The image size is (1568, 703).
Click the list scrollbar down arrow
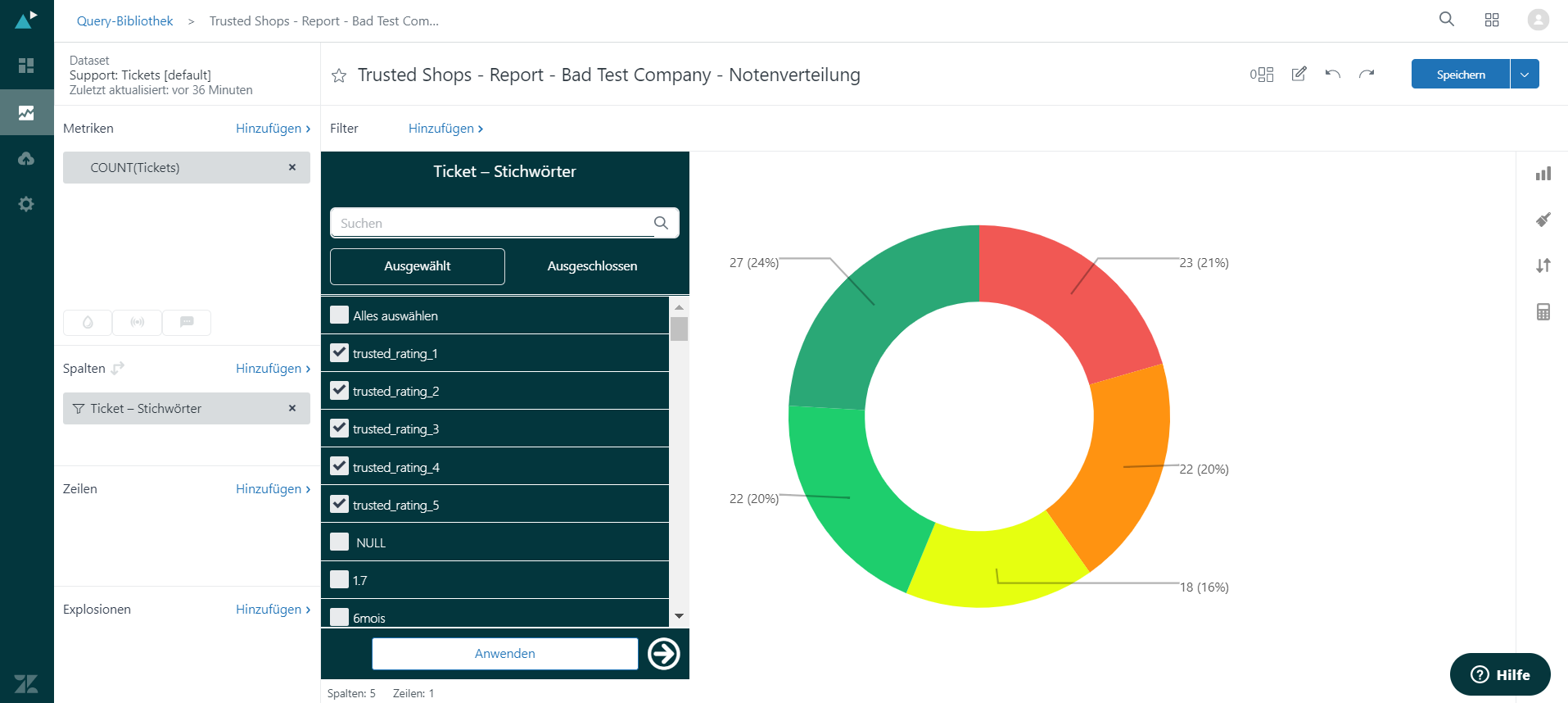click(x=679, y=616)
